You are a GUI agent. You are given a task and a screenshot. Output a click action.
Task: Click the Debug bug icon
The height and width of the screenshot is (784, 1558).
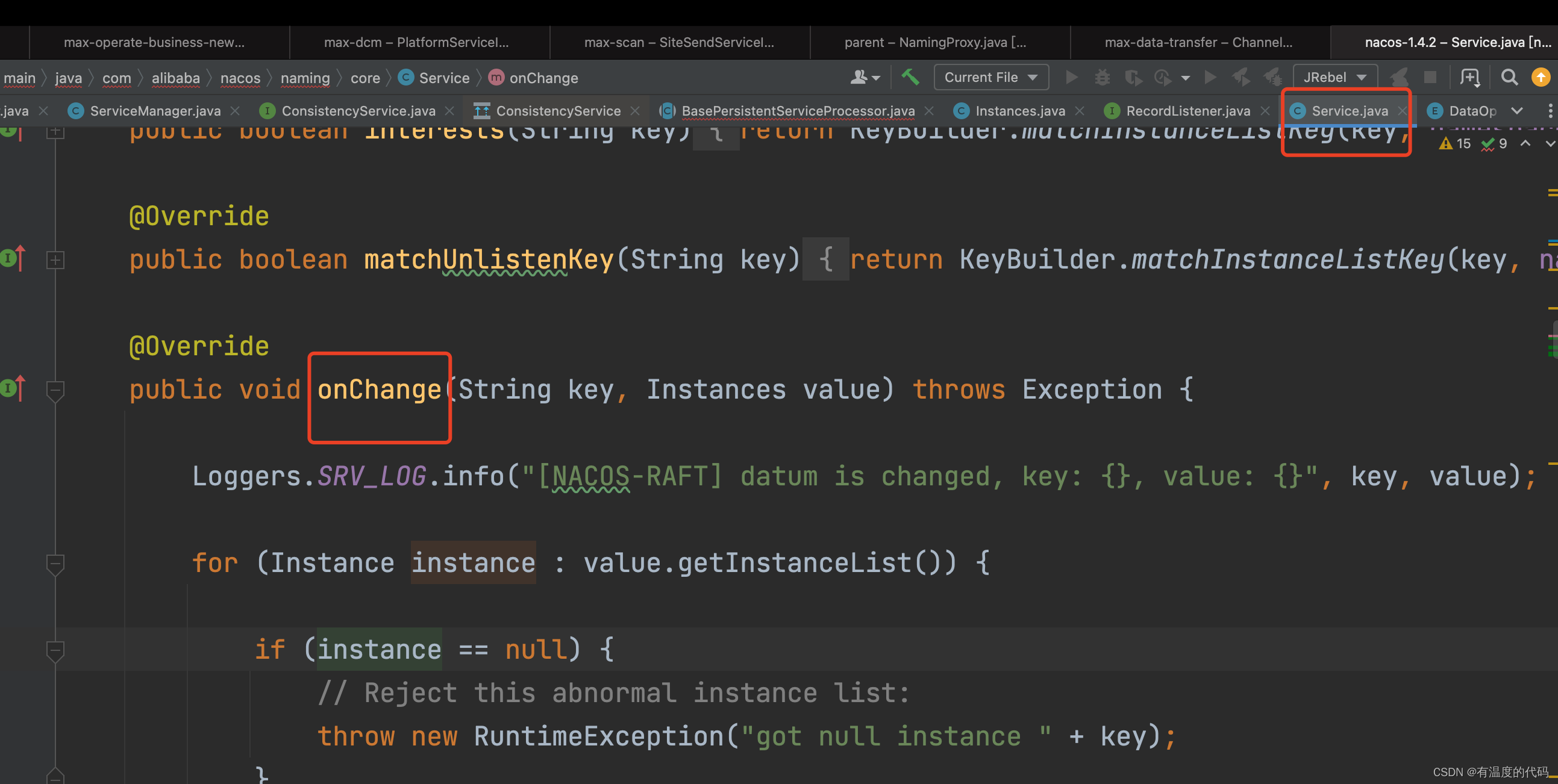(1102, 77)
